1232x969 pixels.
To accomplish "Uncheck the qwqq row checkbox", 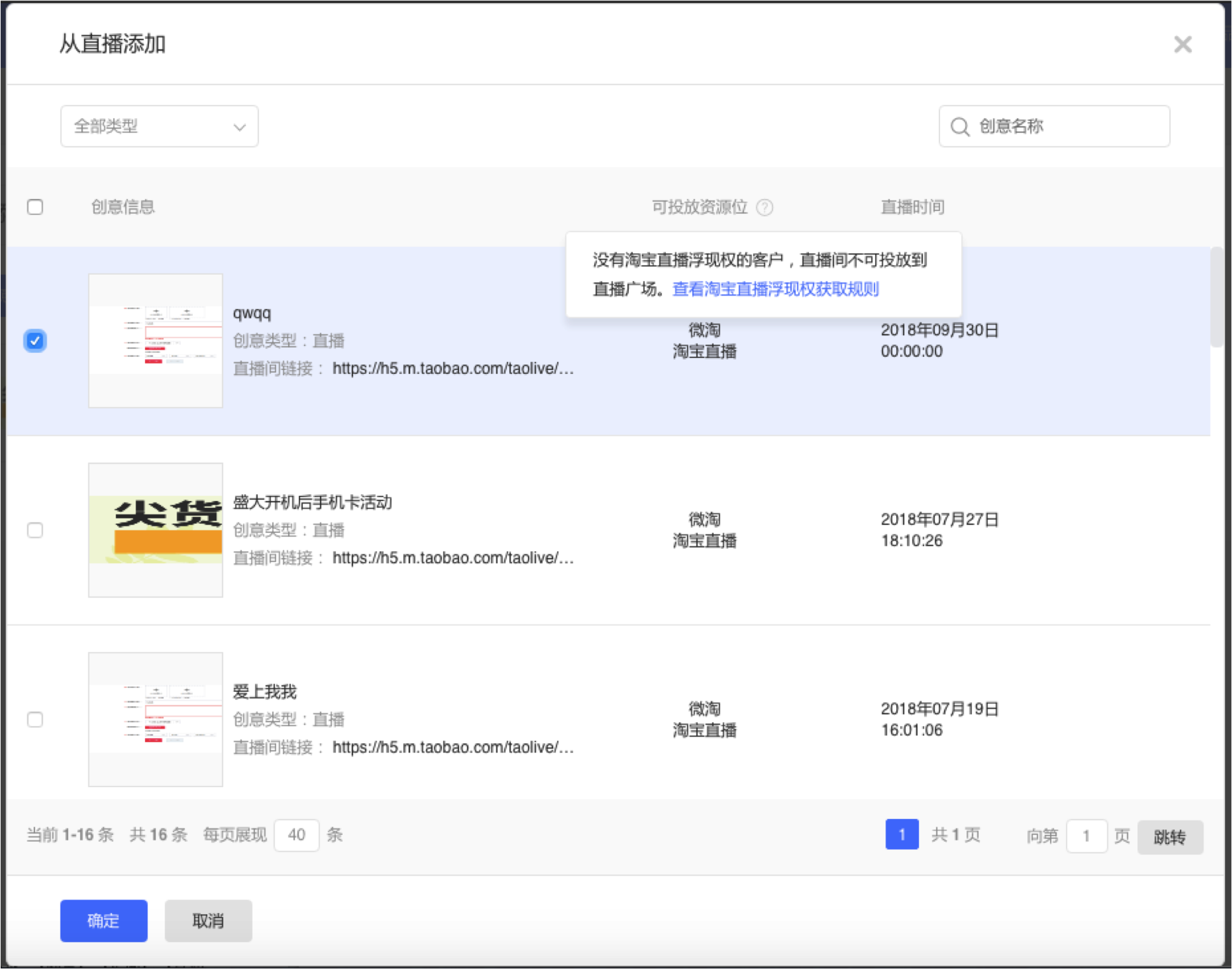I will [35, 341].
